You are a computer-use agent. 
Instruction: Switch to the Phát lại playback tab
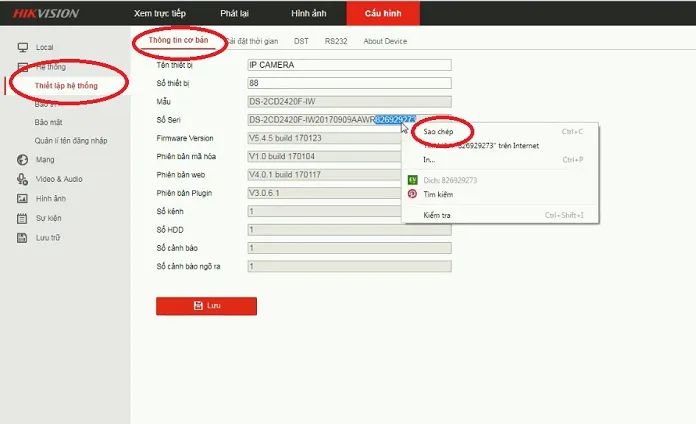pos(234,13)
